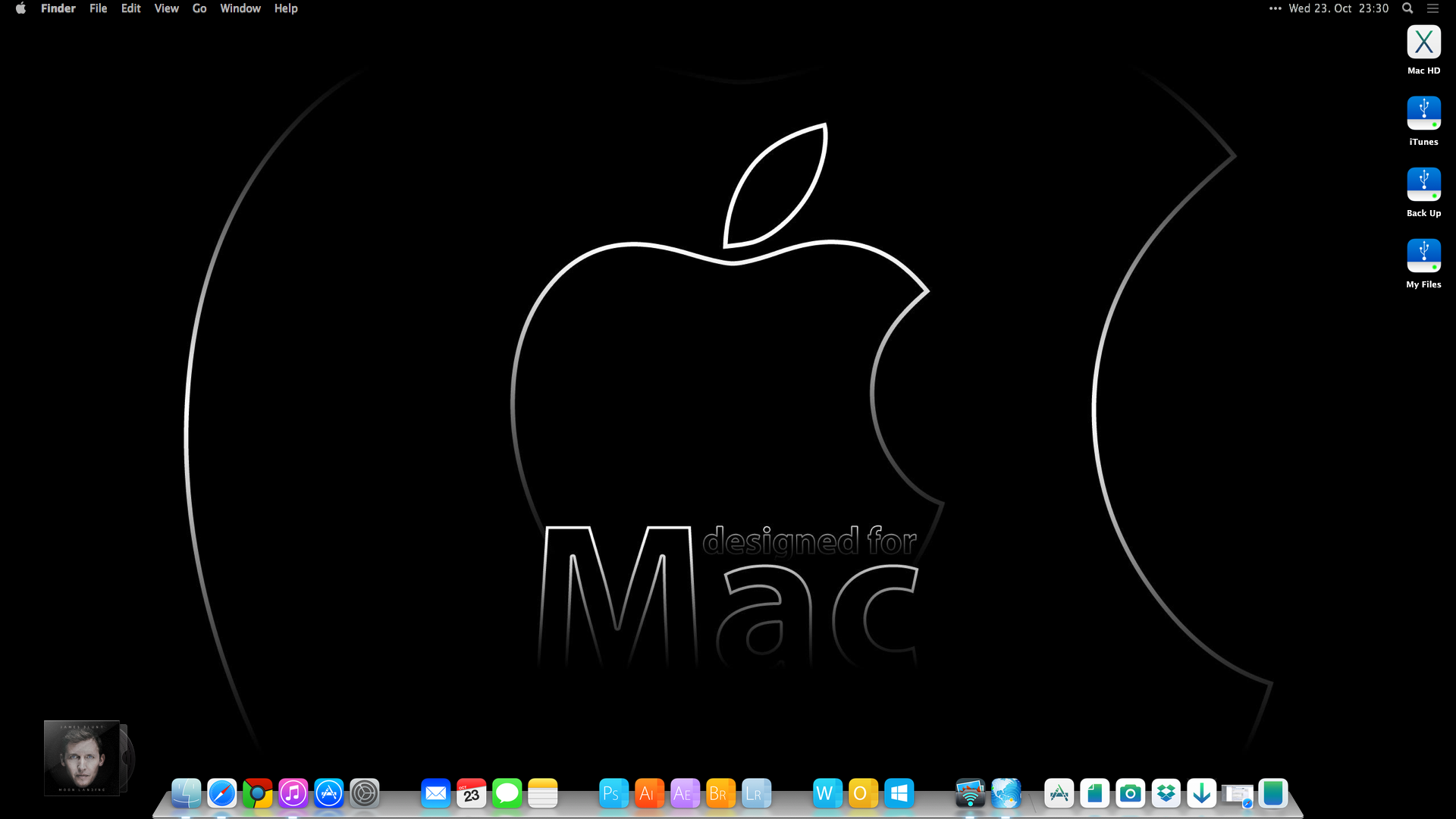
Task: Restore the minimized Safari window thumbnail
Action: [x=1238, y=795]
